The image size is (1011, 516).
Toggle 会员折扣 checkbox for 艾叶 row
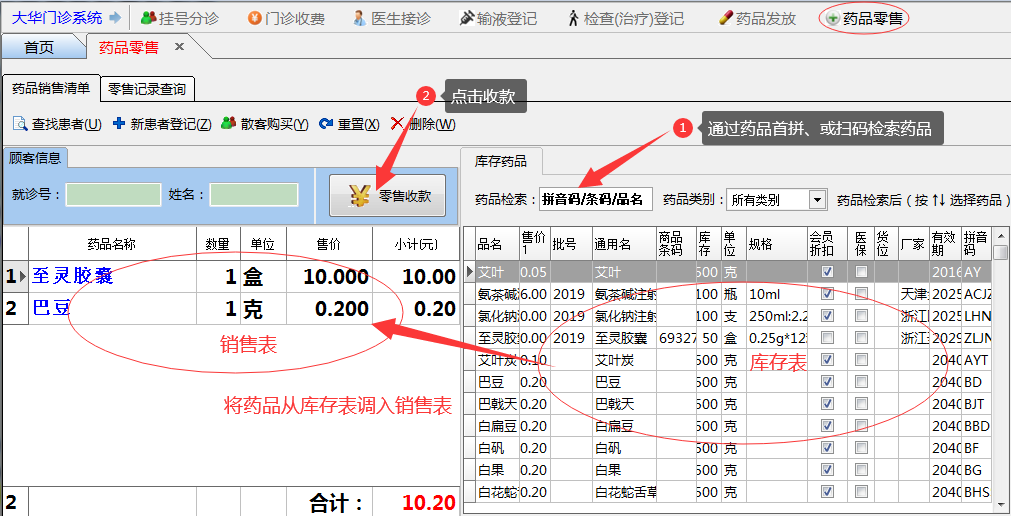pos(827,272)
